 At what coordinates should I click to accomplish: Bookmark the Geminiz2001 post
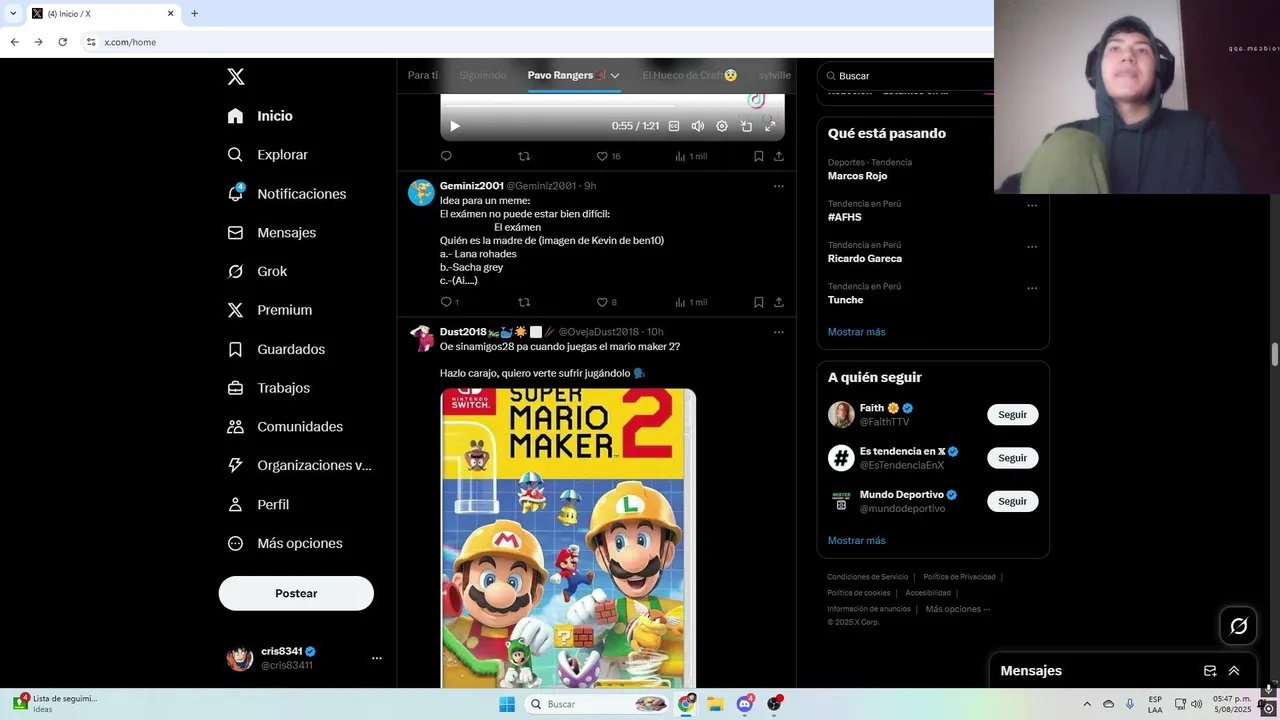(x=759, y=302)
